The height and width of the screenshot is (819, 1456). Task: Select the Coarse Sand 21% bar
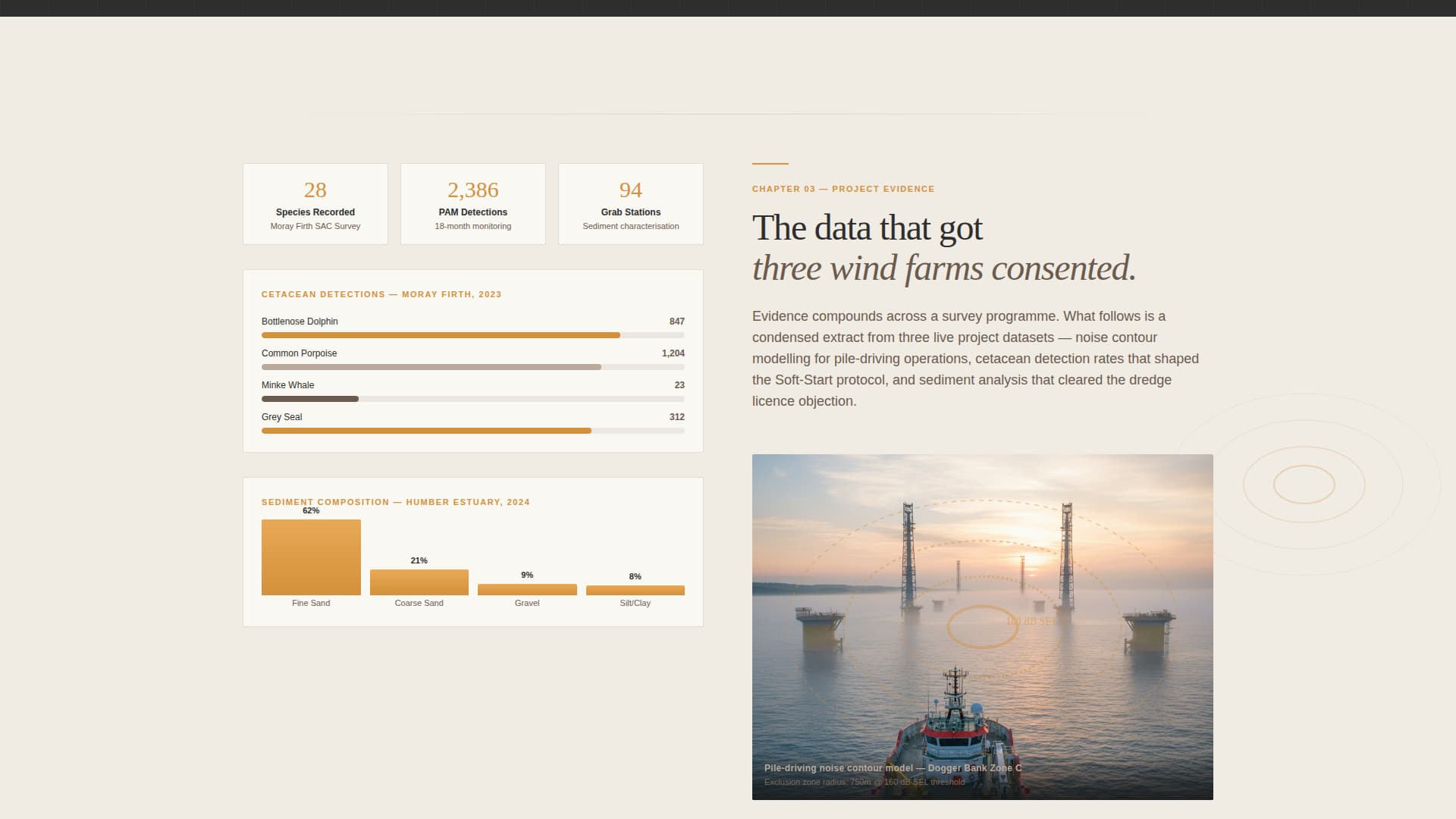click(419, 582)
